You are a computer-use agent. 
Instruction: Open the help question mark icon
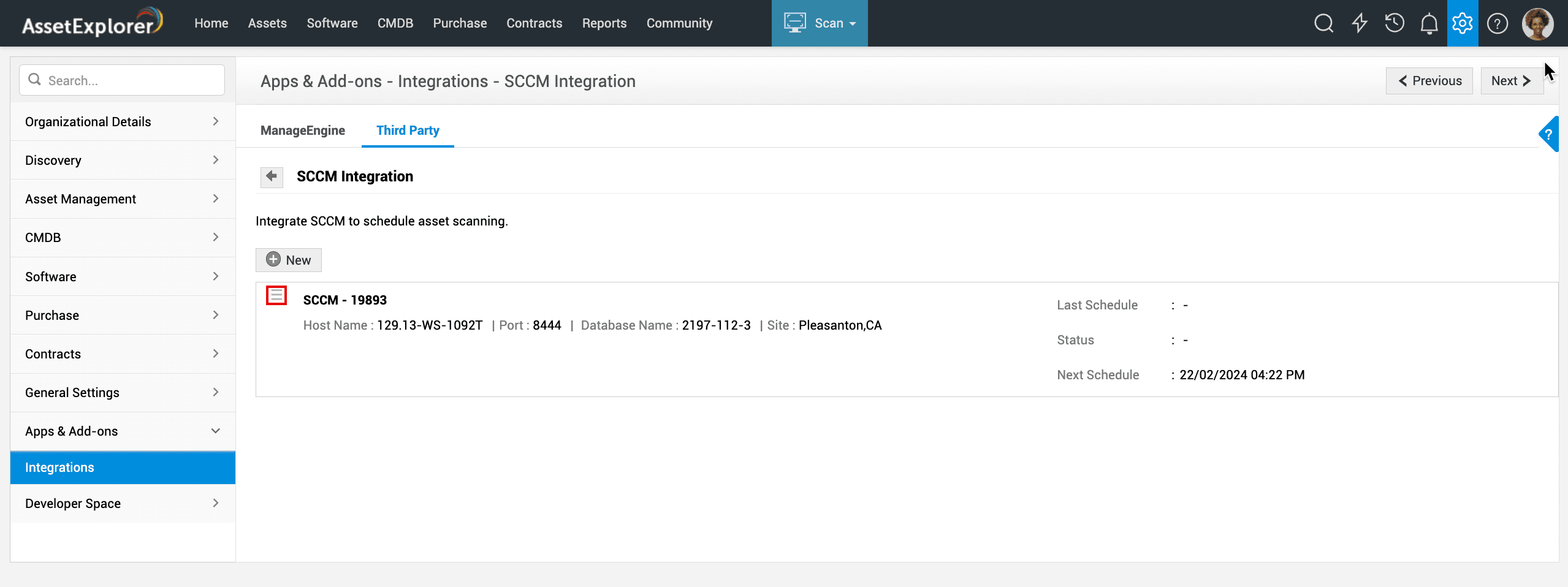(x=1498, y=24)
